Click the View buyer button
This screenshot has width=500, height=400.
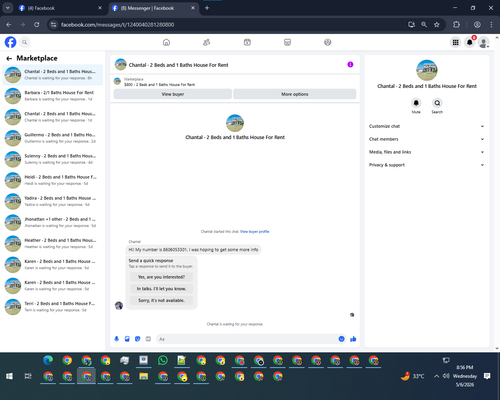click(x=173, y=94)
